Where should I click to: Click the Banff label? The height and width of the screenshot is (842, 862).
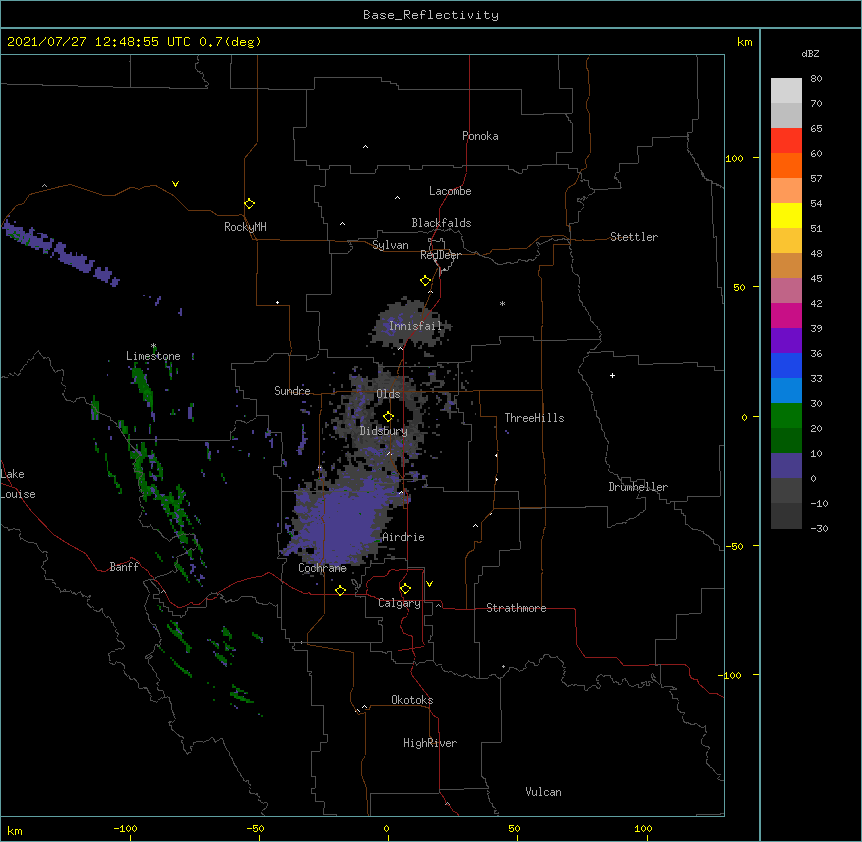coord(124,567)
